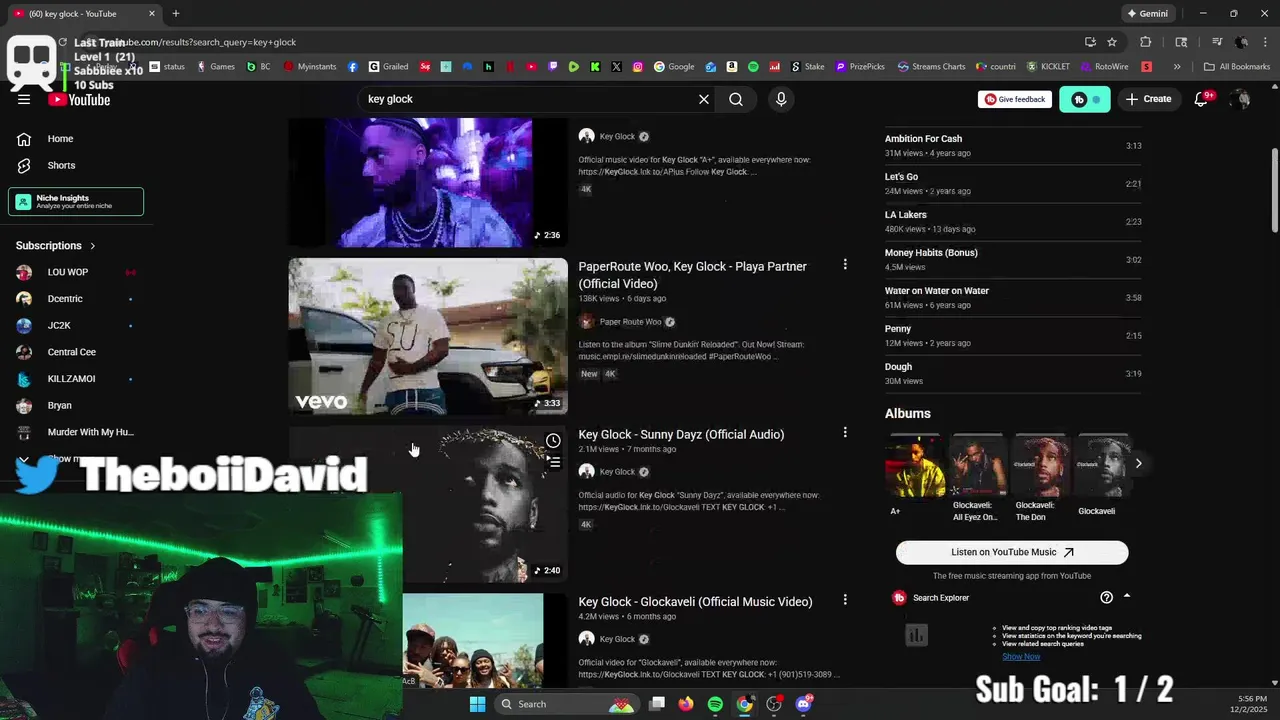Open the Grailed bookmark

point(389,67)
